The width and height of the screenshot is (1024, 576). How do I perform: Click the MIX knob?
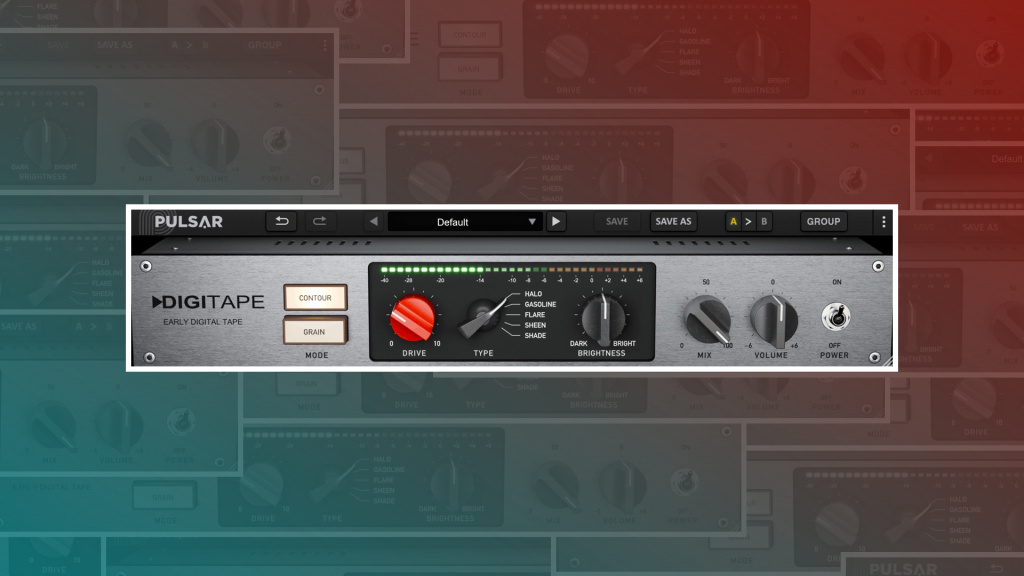click(707, 319)
